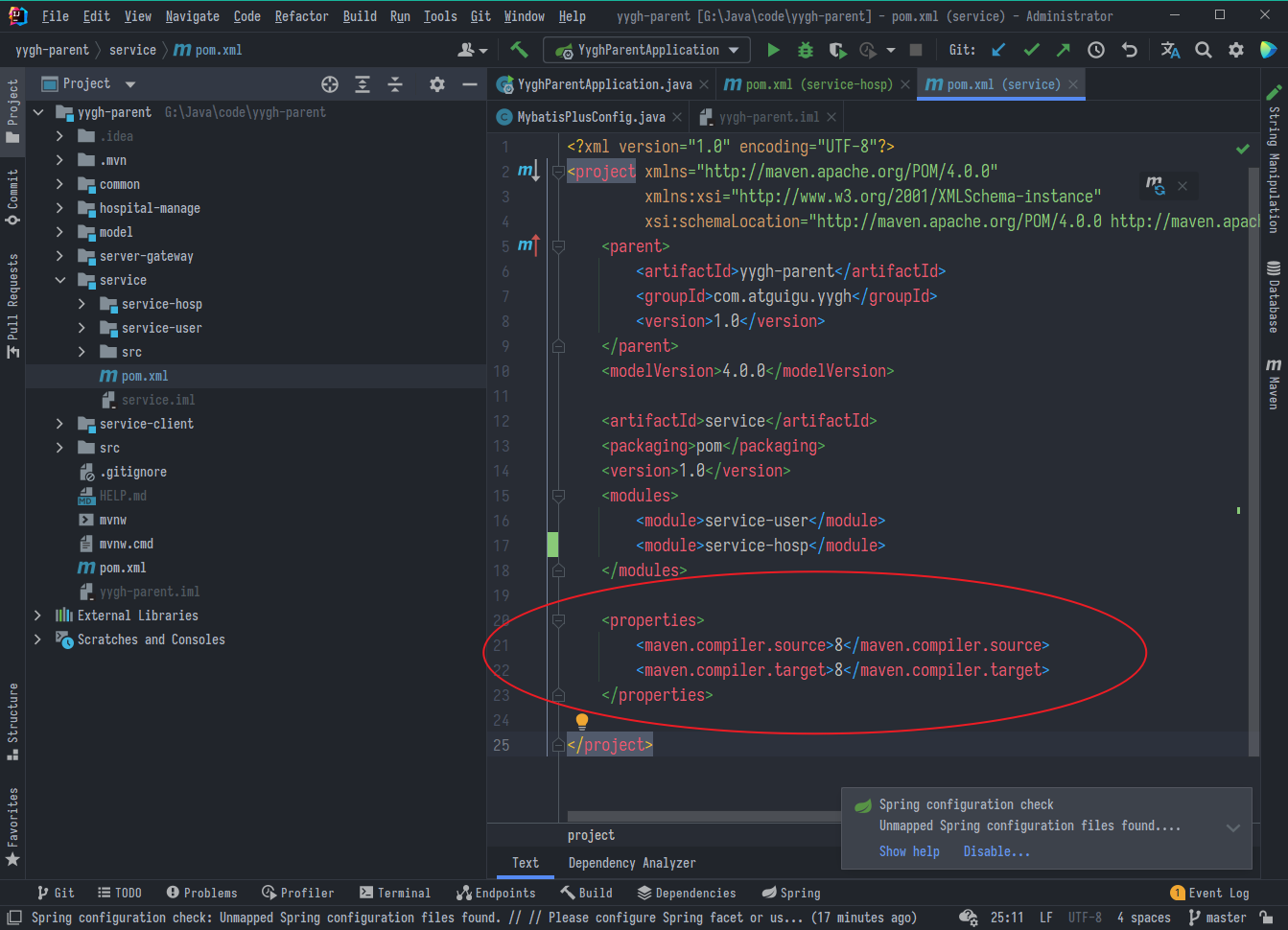This screenshot has height=930, width=1288.
Task: Expand the service-hosp module
Action: pos(82,304)
